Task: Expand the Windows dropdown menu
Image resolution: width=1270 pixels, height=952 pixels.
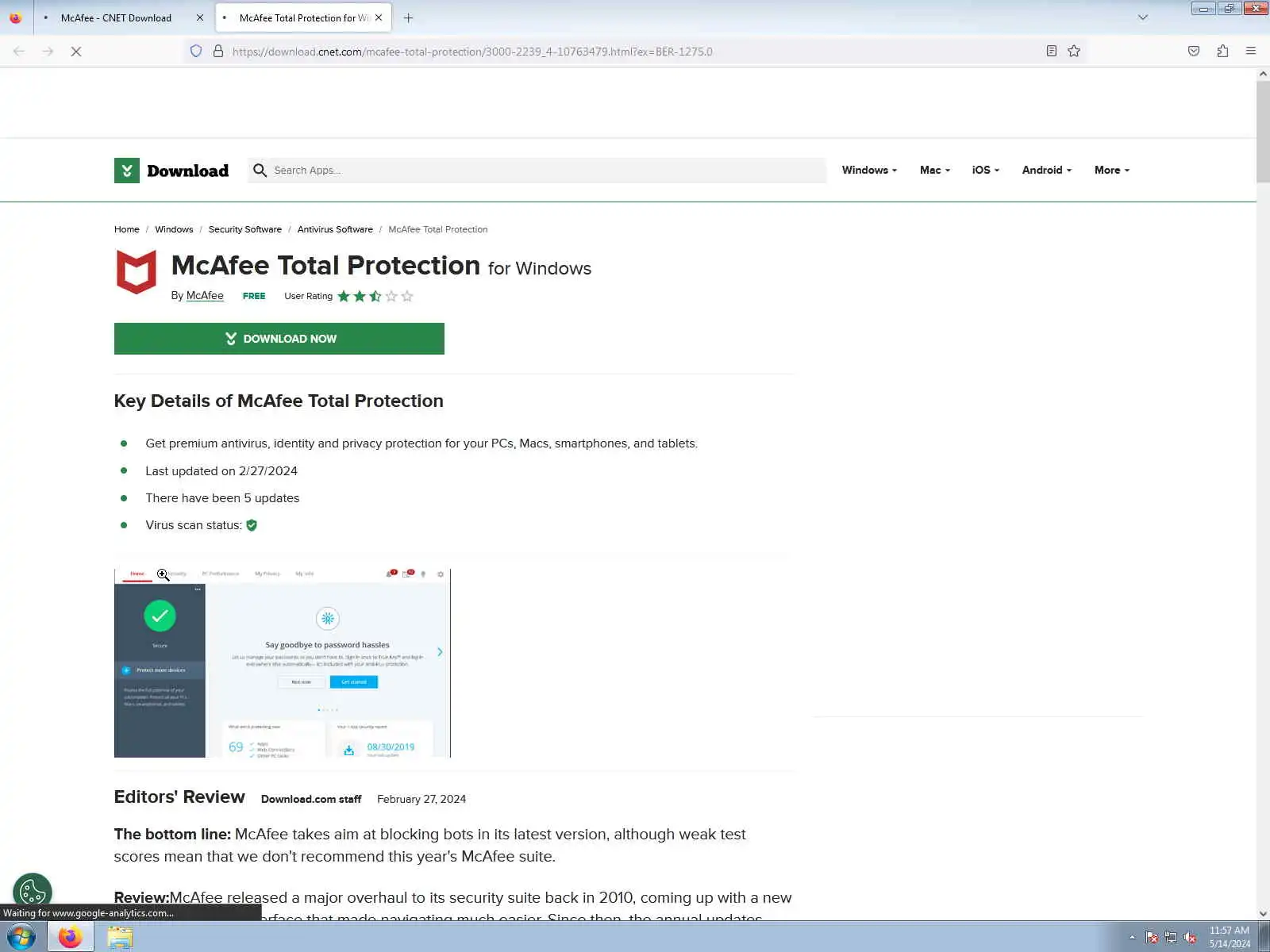Action: point(869,171)
